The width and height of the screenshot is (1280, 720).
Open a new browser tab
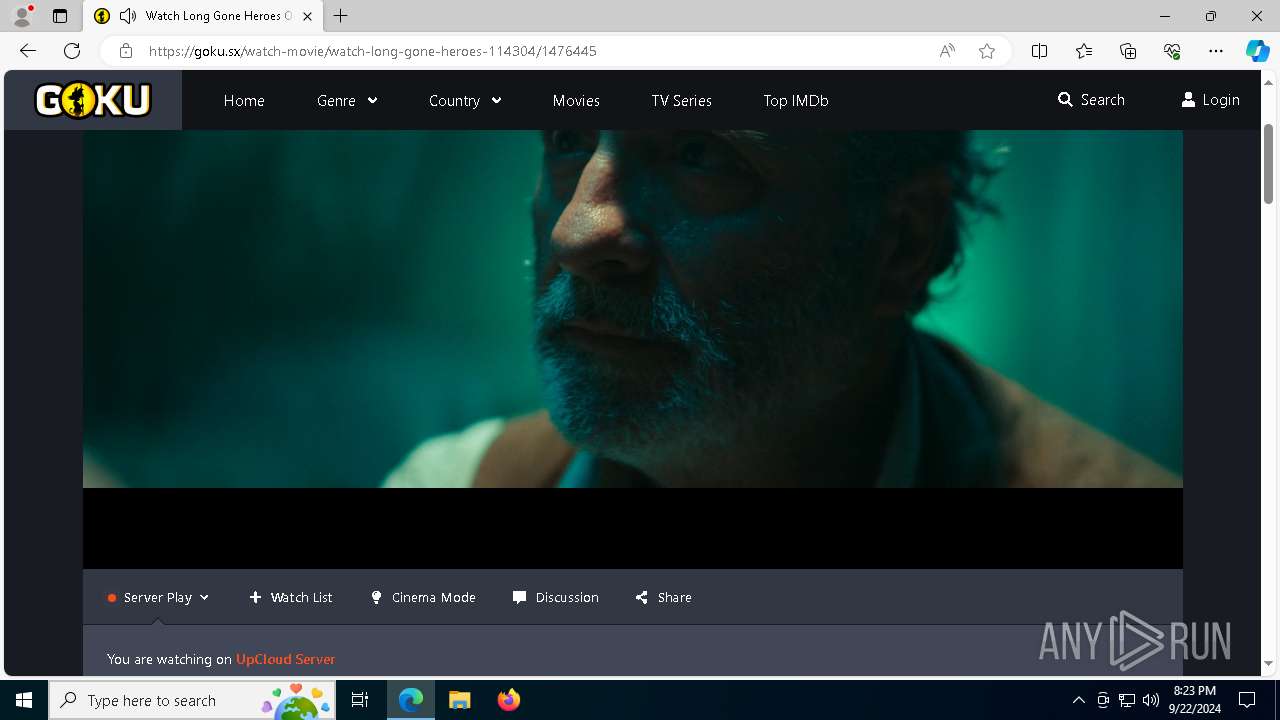pyautogui.click(x=341, y=16)
